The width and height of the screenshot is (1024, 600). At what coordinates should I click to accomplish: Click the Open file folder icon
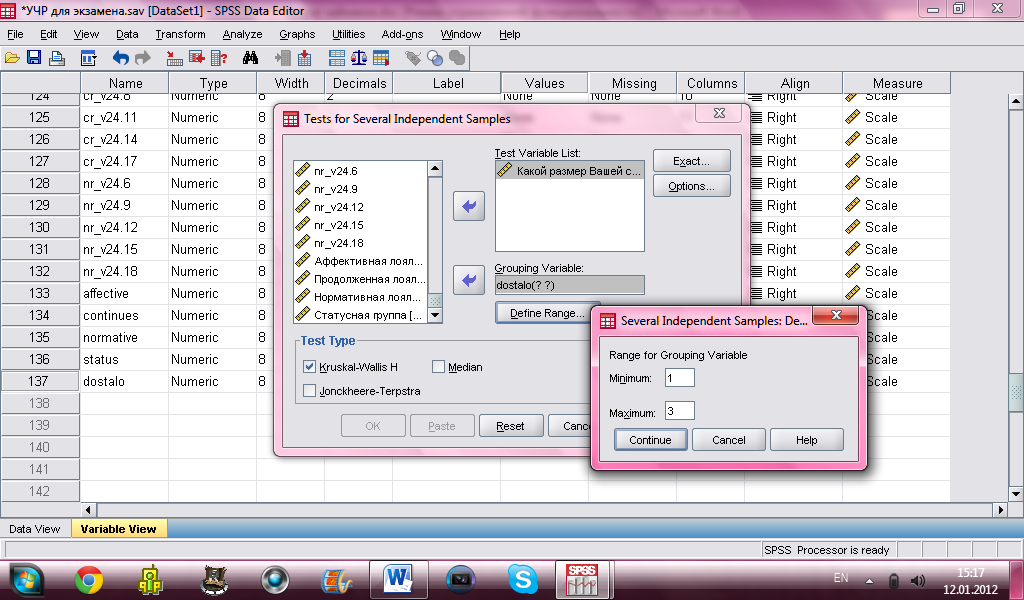12,58
